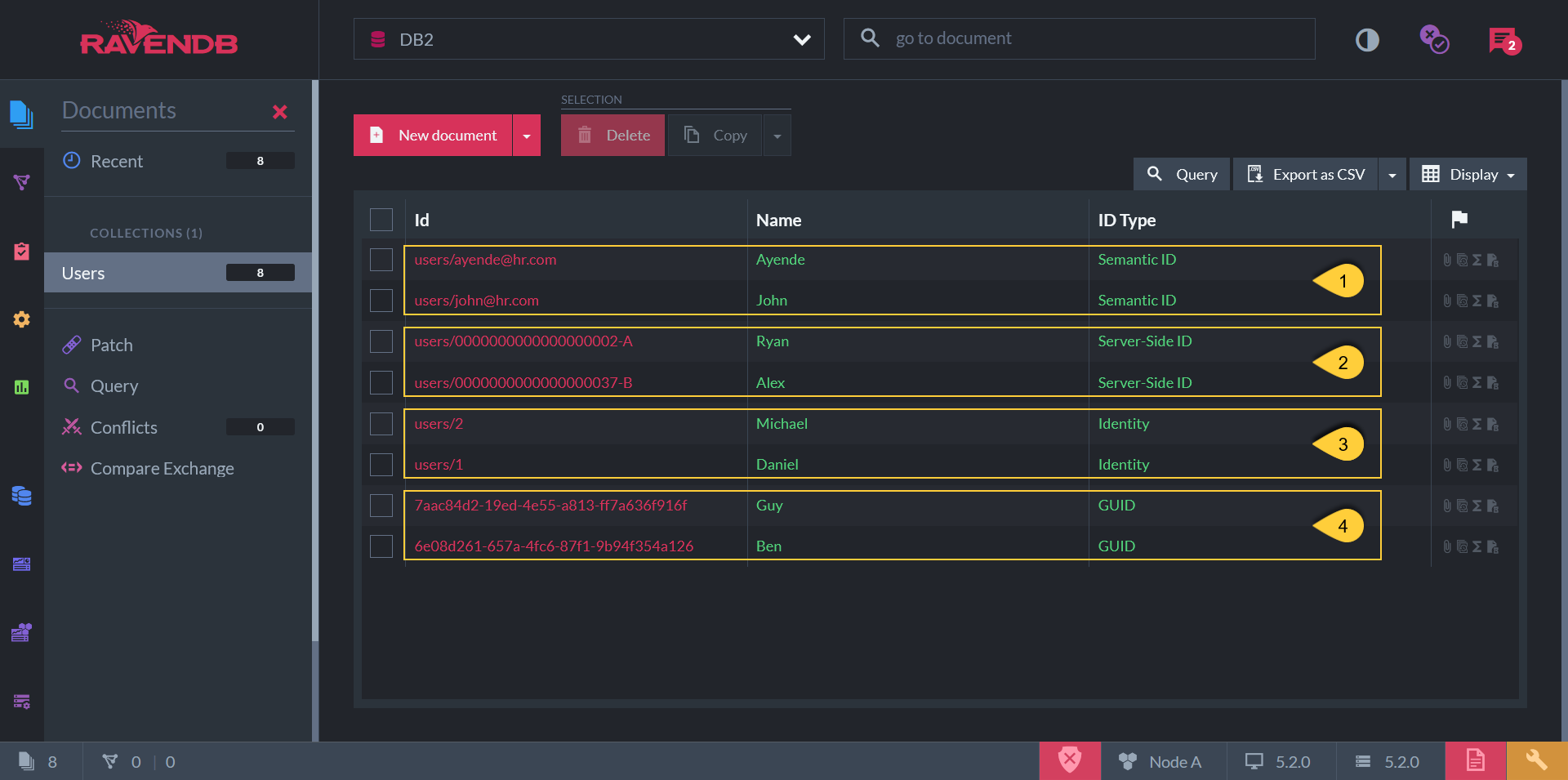The image size is (1568, 780).
Task: Check the Ben GUID row checkbox
Action: pyautogui.click(x=381, y=546)
